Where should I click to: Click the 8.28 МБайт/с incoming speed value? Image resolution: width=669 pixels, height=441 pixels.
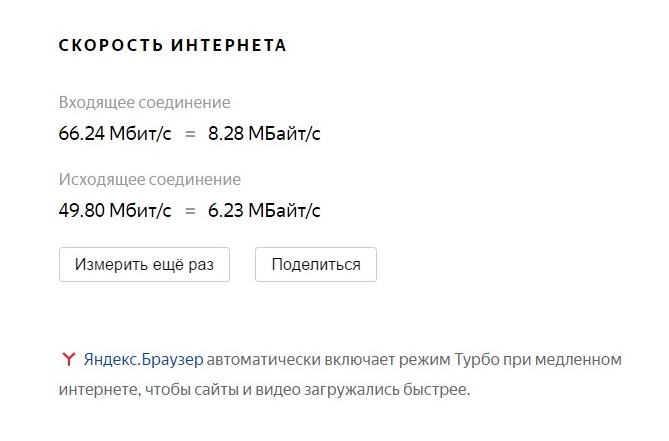[264, 132]
